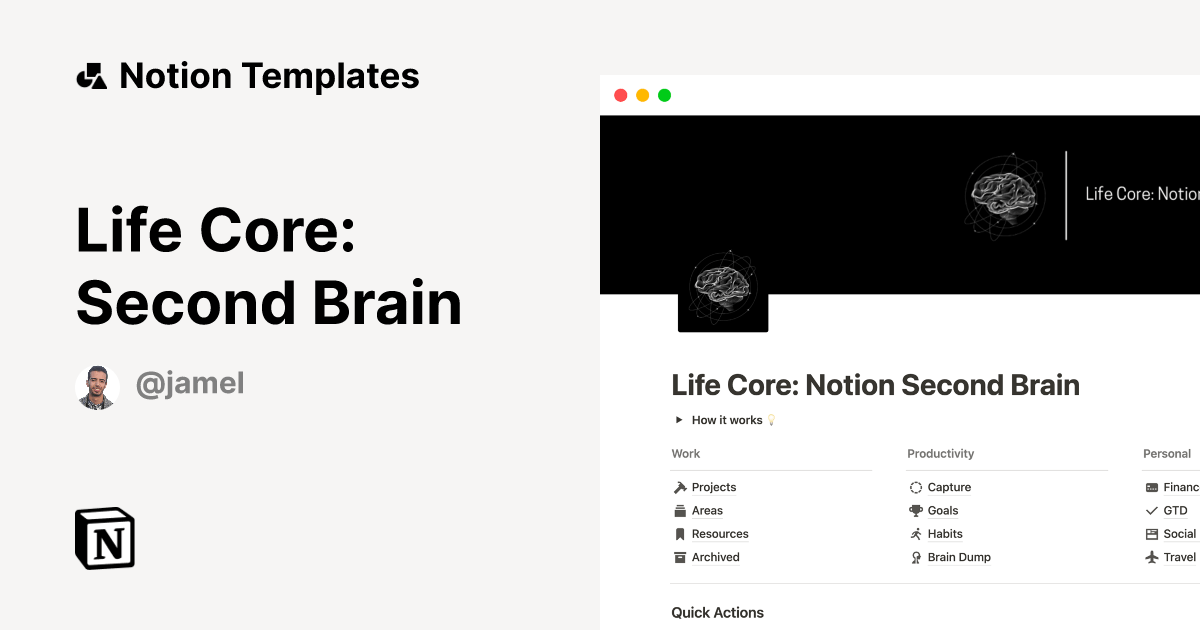Open the Social page under Personal
The width and height of the screenshot is (1200, 630).
[x=1178, y=534]
